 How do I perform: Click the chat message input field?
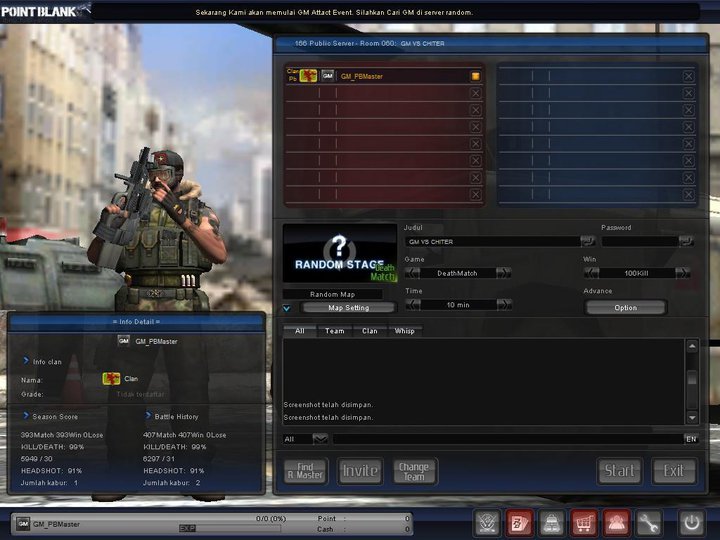point(508,439)
